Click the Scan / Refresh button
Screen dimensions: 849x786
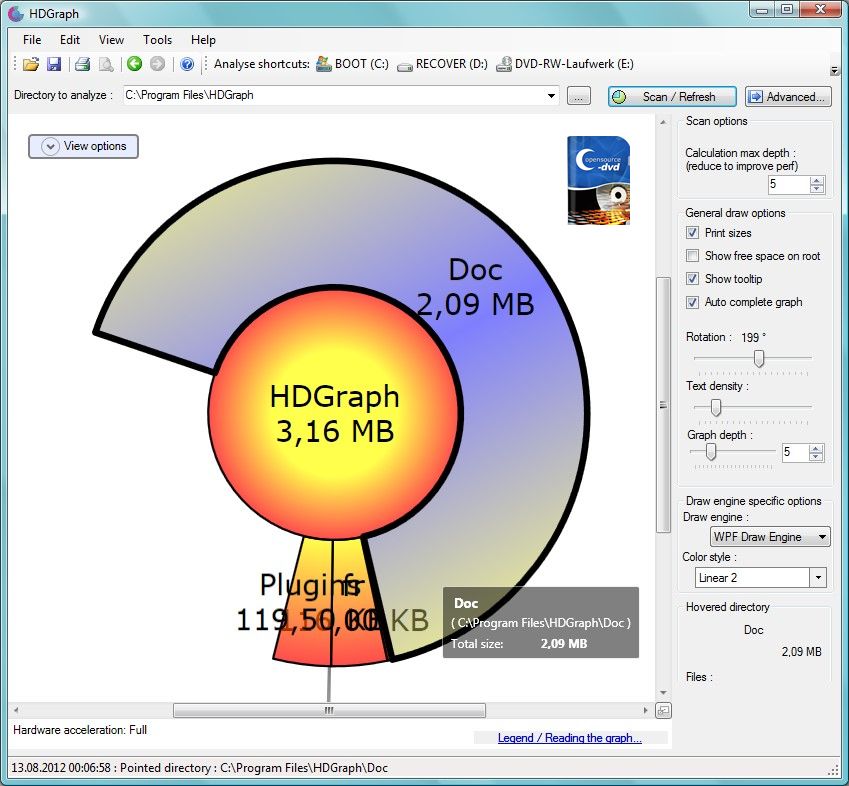(672, 97)
